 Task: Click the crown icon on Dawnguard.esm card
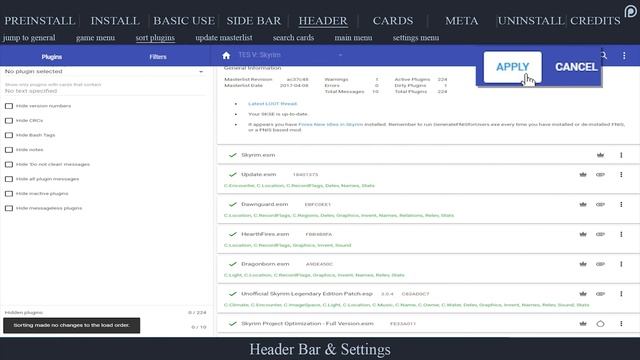pyautogui.click(x=583, y=204)
